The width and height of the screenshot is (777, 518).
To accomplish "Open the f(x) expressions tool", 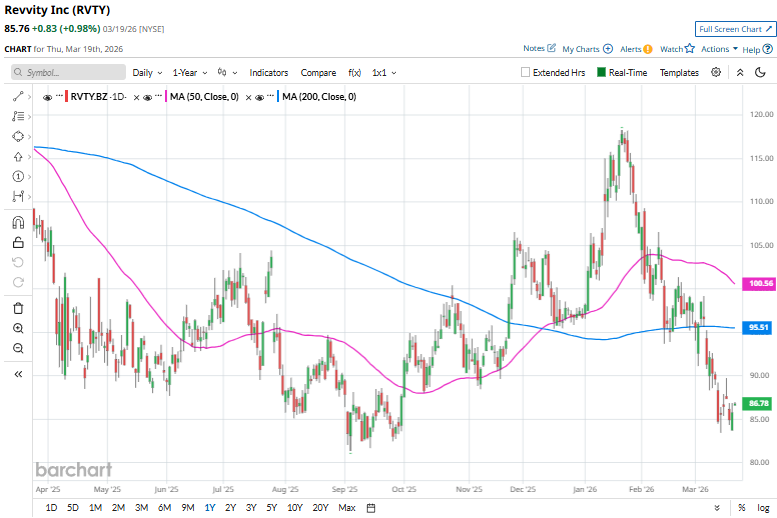I will click(354, 73).
